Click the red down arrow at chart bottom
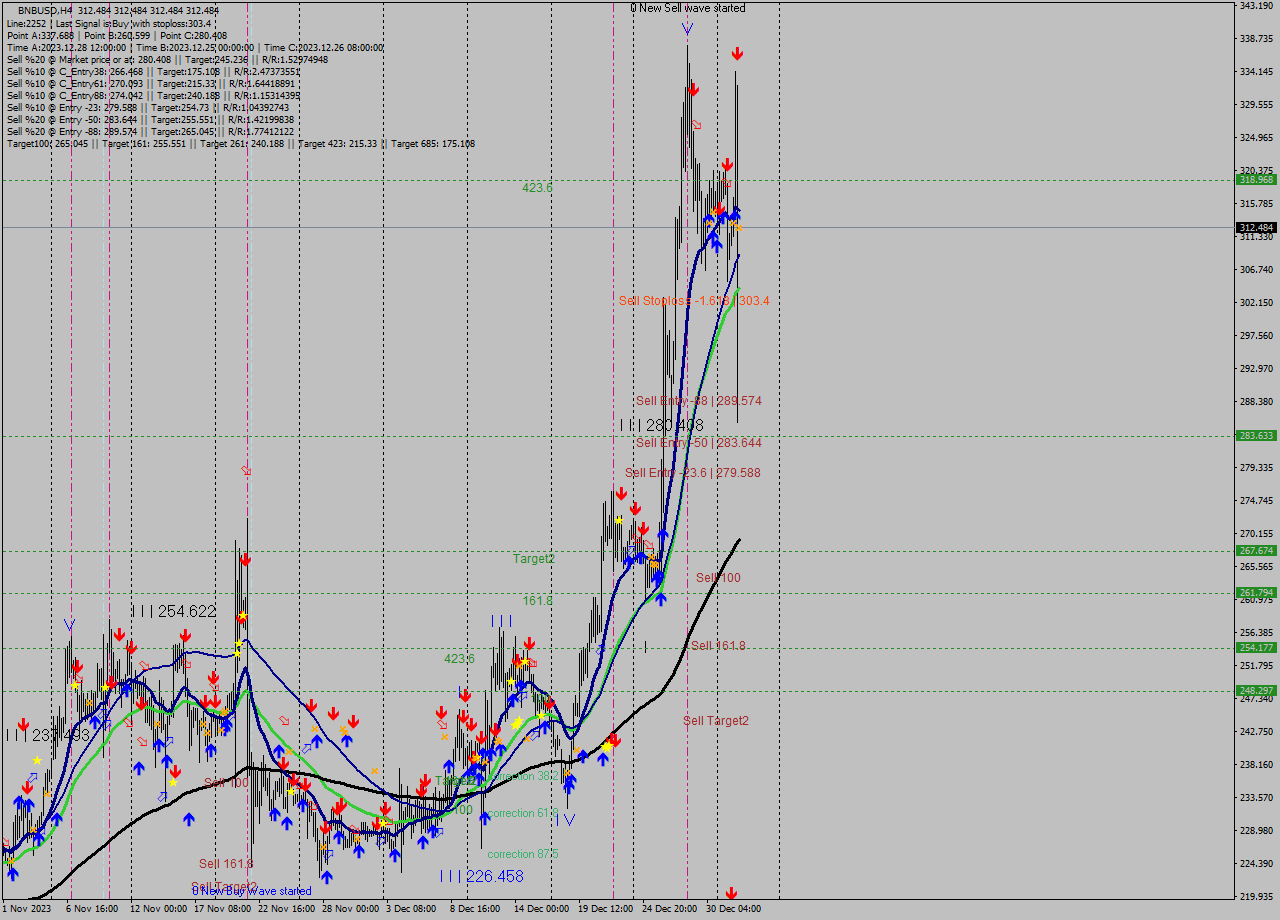The width and height of the screenshot is (1280, 920). click(x=731, y=893)
